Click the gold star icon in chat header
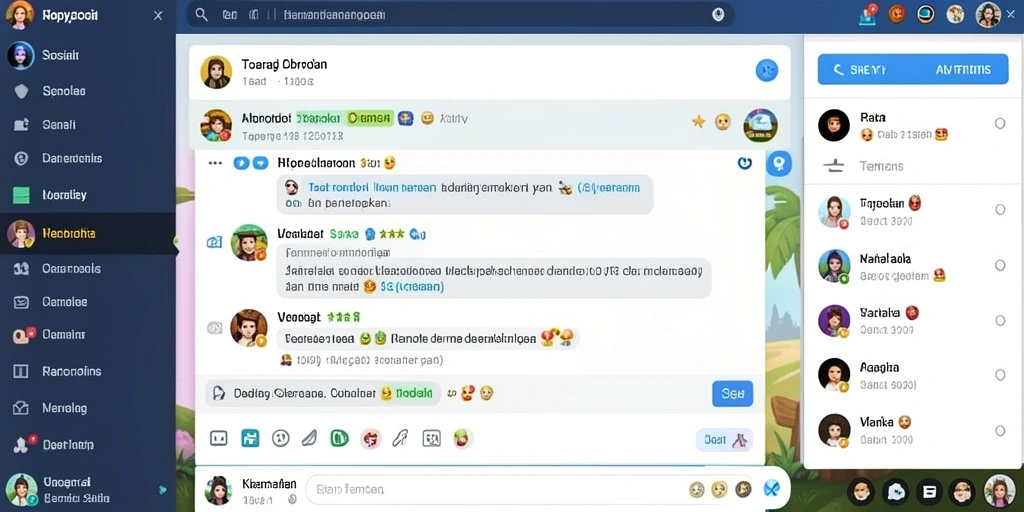Viewport: 1024px width, 512px height. 698,121
